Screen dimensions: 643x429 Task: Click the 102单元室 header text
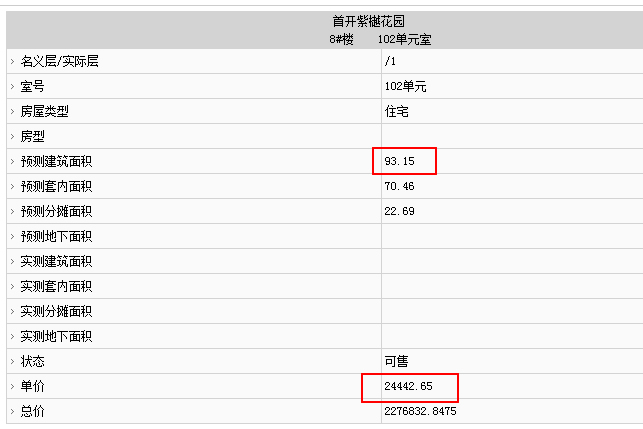404,39
